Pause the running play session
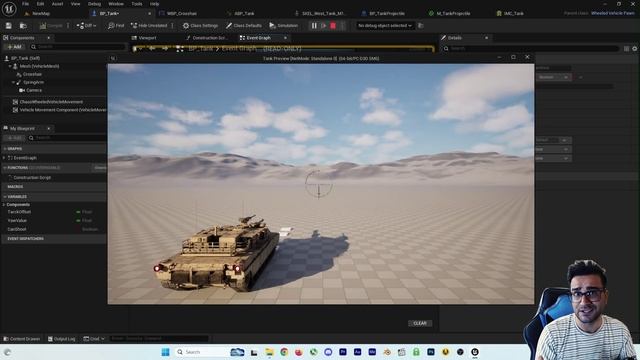Image resolution: width=640 pixels, height=360 pixels. pyautogui.click(x=314, y=25)
